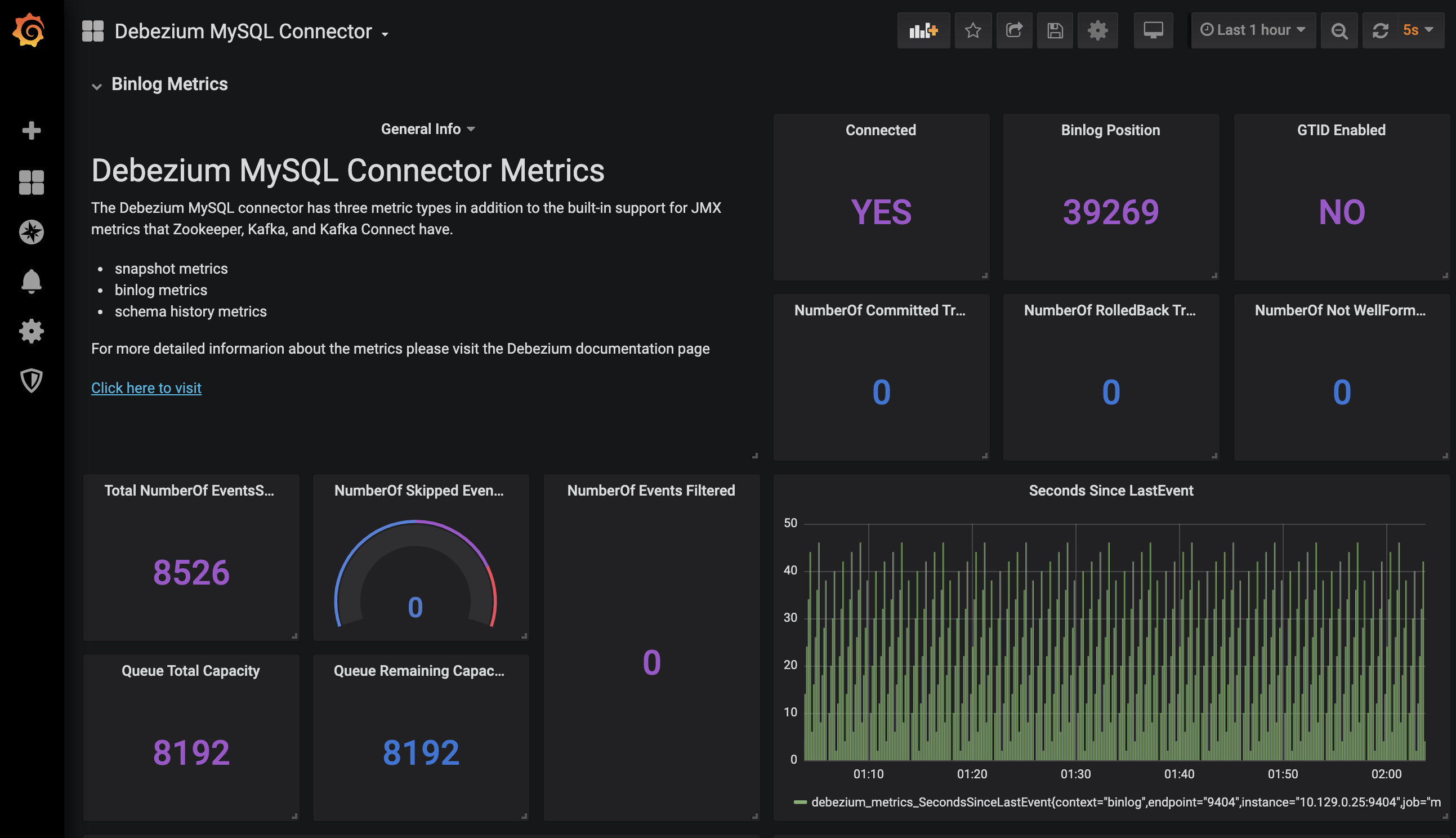Expand the Binlog Metrics section chevron
The width and height of the screenshot is (1456, 838).
click(97, 84)
